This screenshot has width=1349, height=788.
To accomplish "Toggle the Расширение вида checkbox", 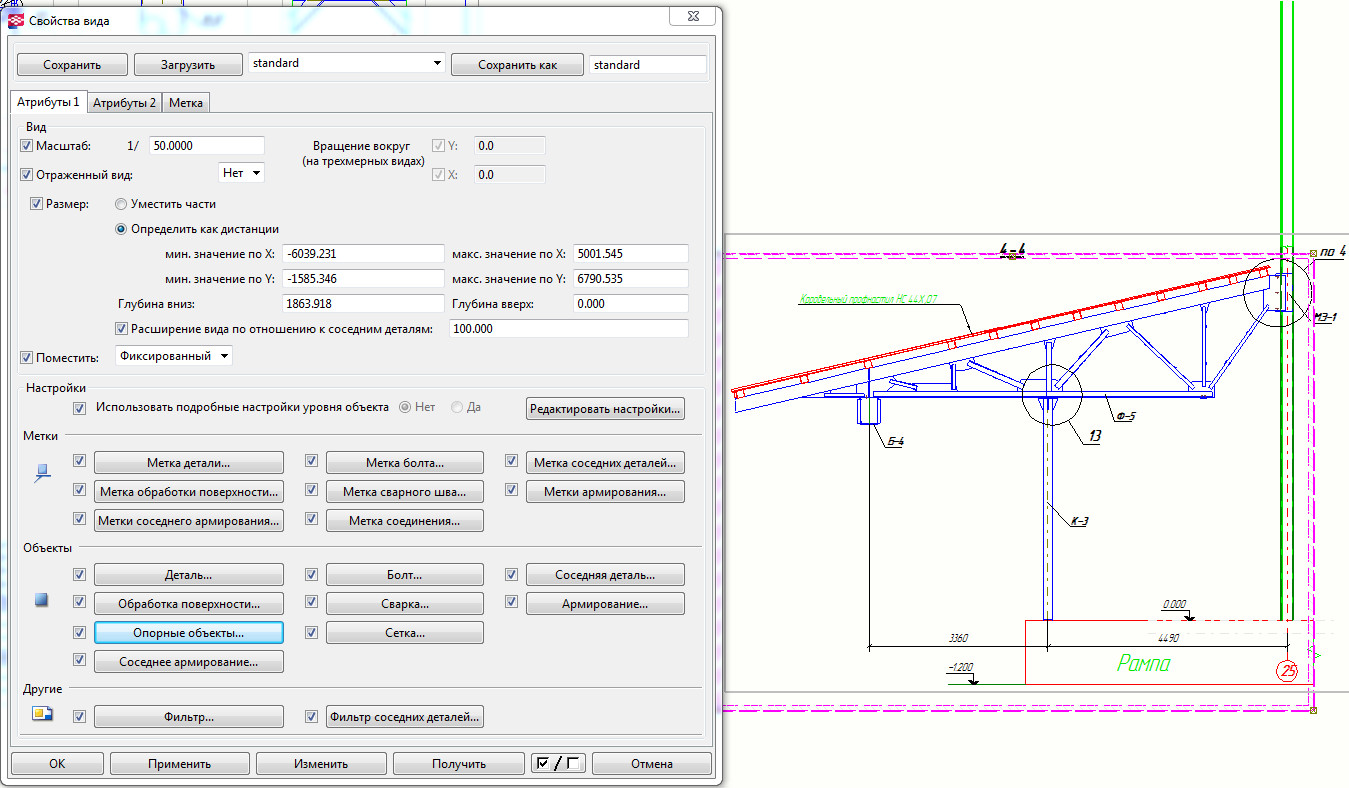I will point(122,328).
